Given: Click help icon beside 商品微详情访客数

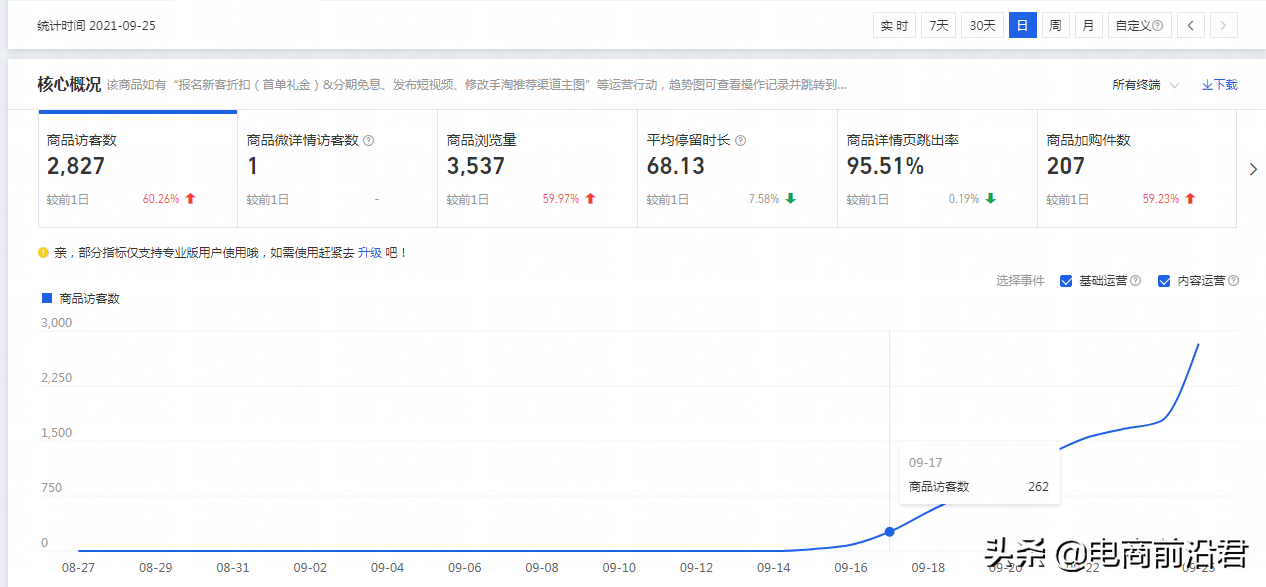Looking at the screenshot, I should 369,141.
